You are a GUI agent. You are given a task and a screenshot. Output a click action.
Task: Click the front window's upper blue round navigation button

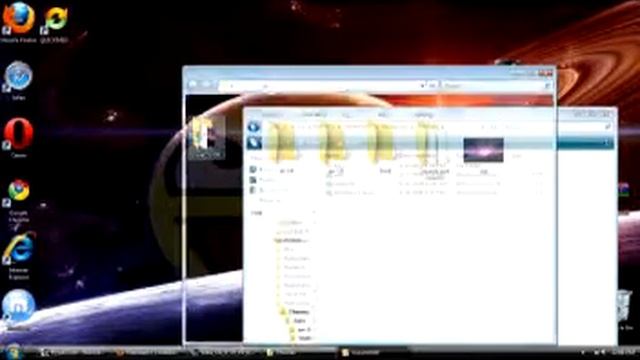click(253, 127)
